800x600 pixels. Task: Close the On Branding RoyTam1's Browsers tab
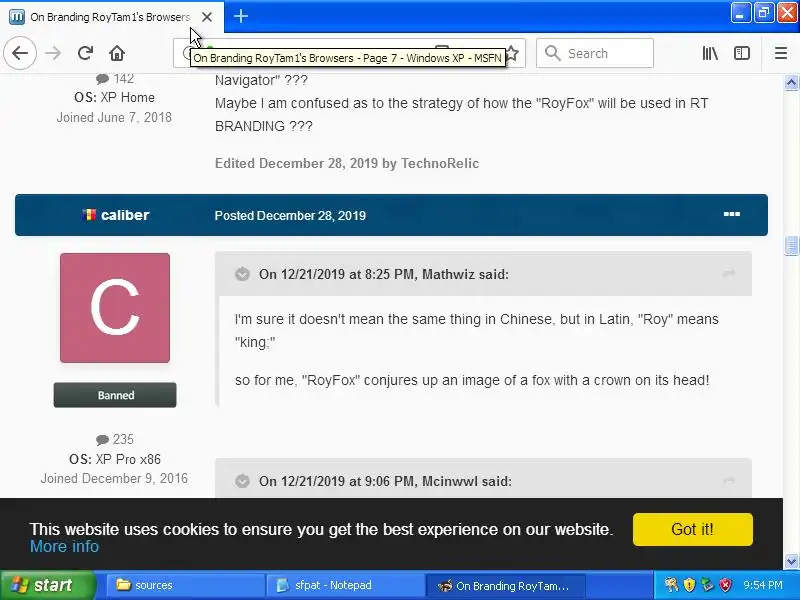coord(207,17)
